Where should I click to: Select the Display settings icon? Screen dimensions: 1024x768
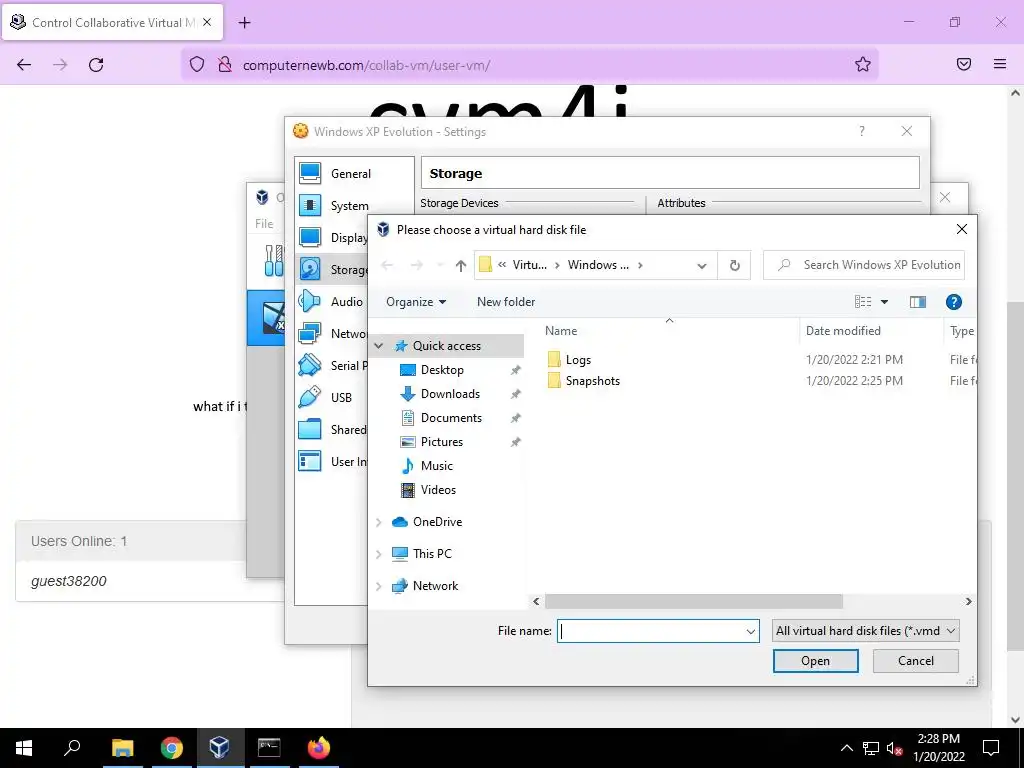point(310,238)
